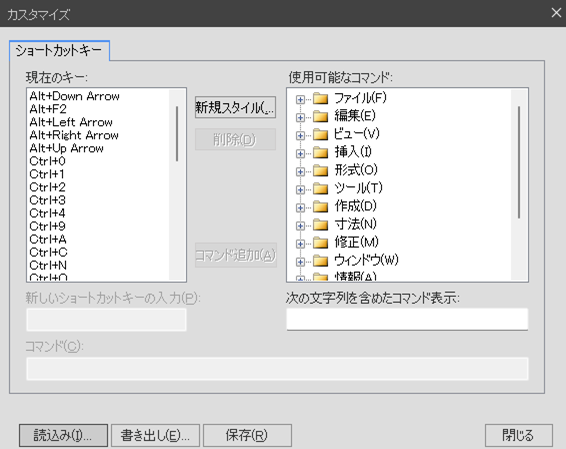Click the ツール(T) folder icon
Viewport: 566px width, 449px height.
tap(320, 188)
